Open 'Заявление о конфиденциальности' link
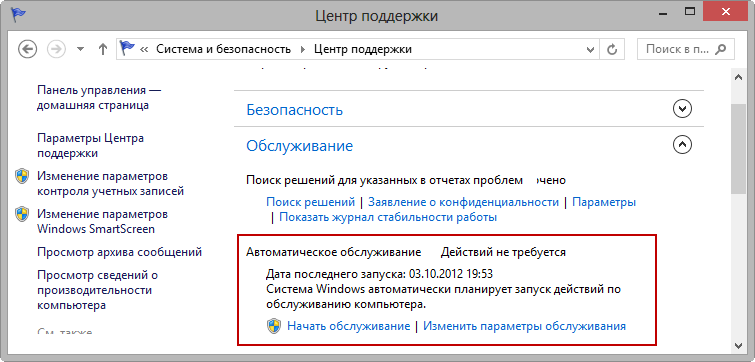Image resolution: width=755 pixels, height=362 pixels. (x=463, y=202)
